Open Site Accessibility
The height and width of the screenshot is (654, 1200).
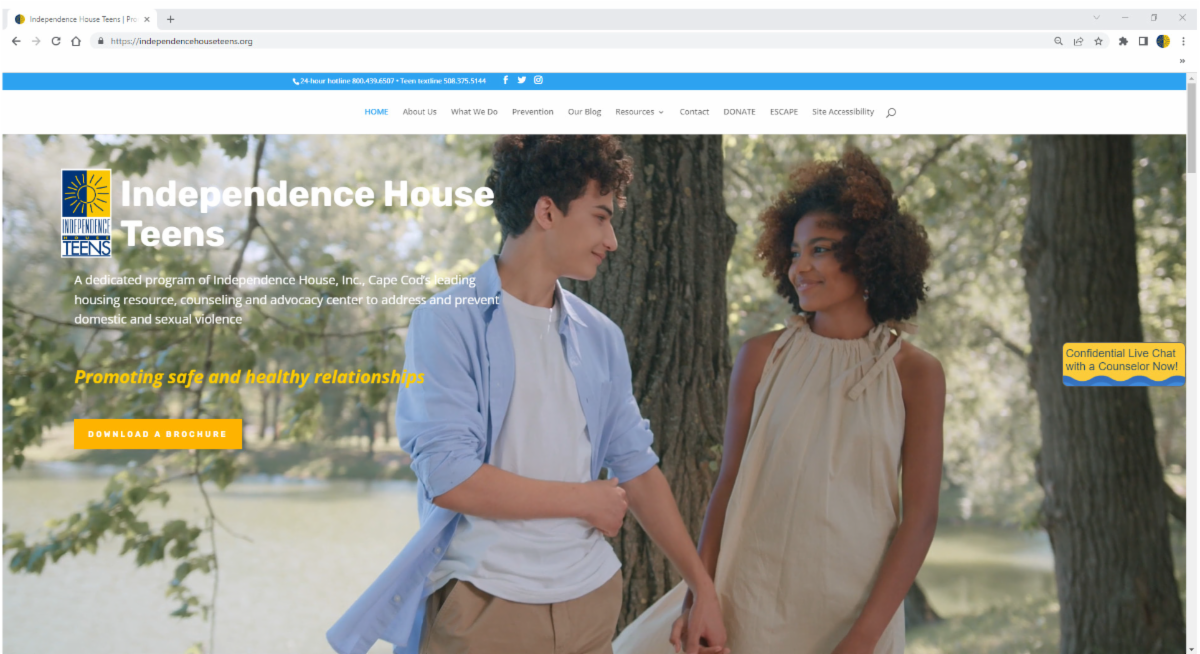click(843, 112)
